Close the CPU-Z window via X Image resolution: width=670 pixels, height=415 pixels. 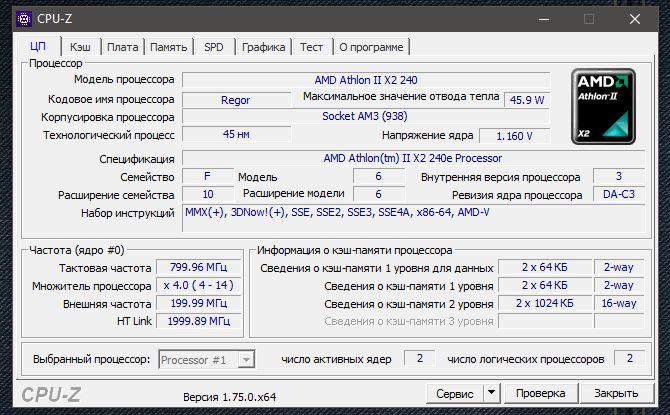point(635,19)
